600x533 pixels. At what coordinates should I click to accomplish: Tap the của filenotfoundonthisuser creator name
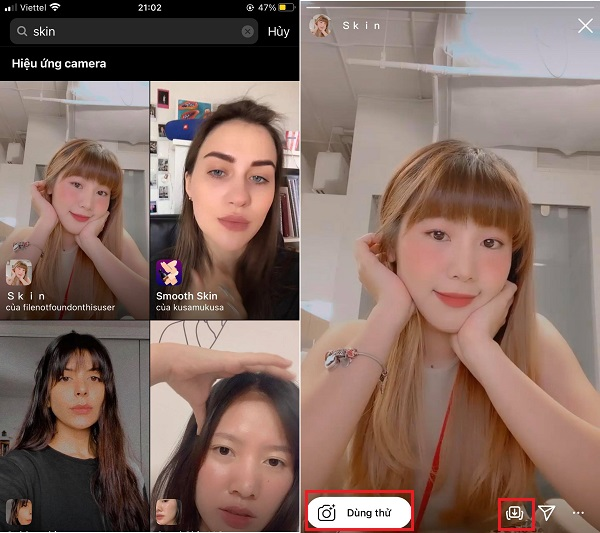[60, 307]
